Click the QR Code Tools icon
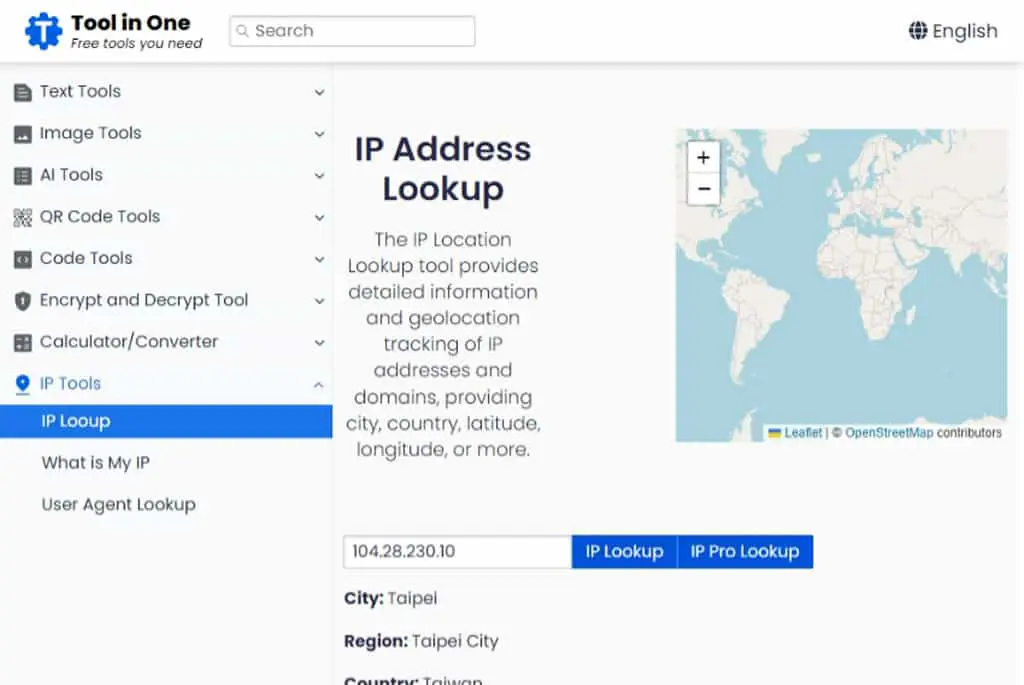This screenshot has width=1024, height=685. pyautogui.click(x=22, y=217)
